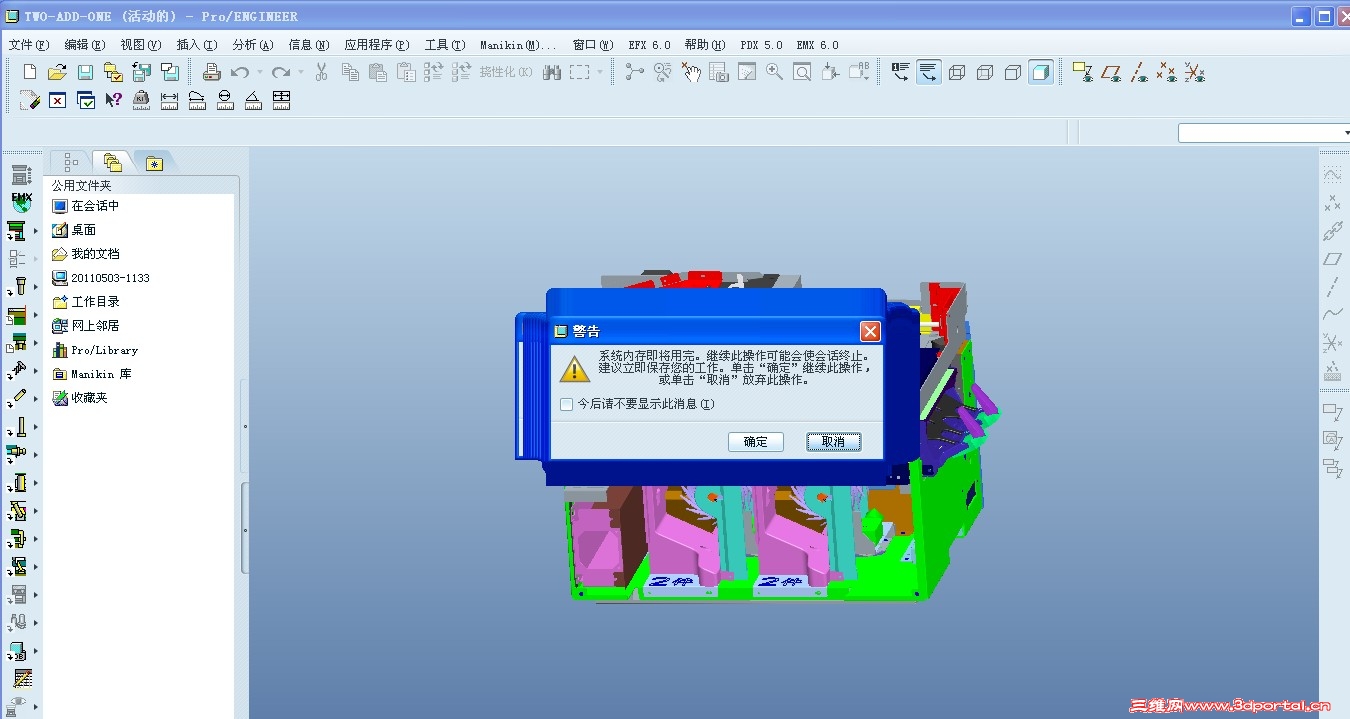Open the Edit (编辑) menu
The height and width of the screenshot is (719, 1350).
85,45
